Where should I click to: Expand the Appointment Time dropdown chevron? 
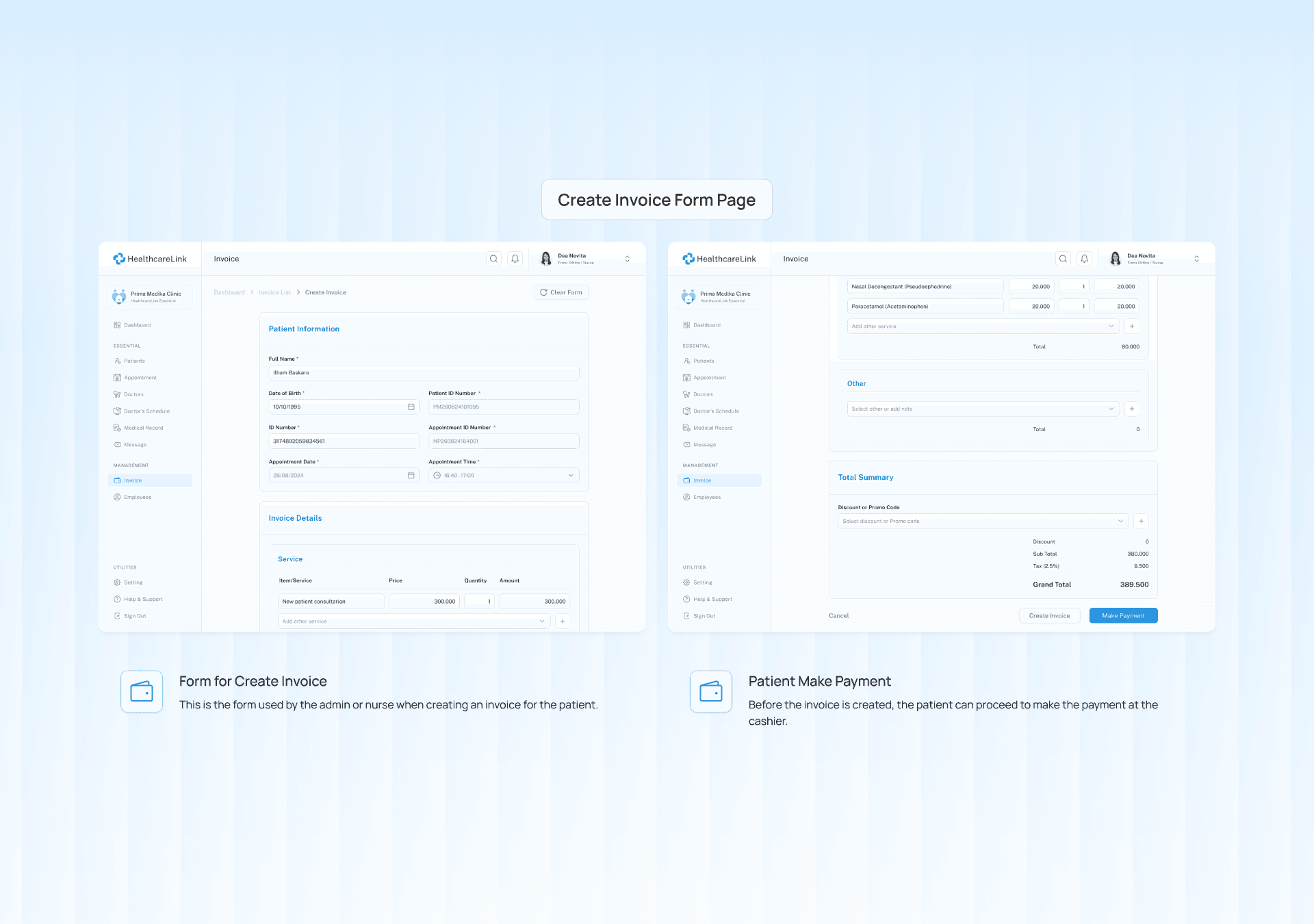pyautogui.click(x=571, y=475)
